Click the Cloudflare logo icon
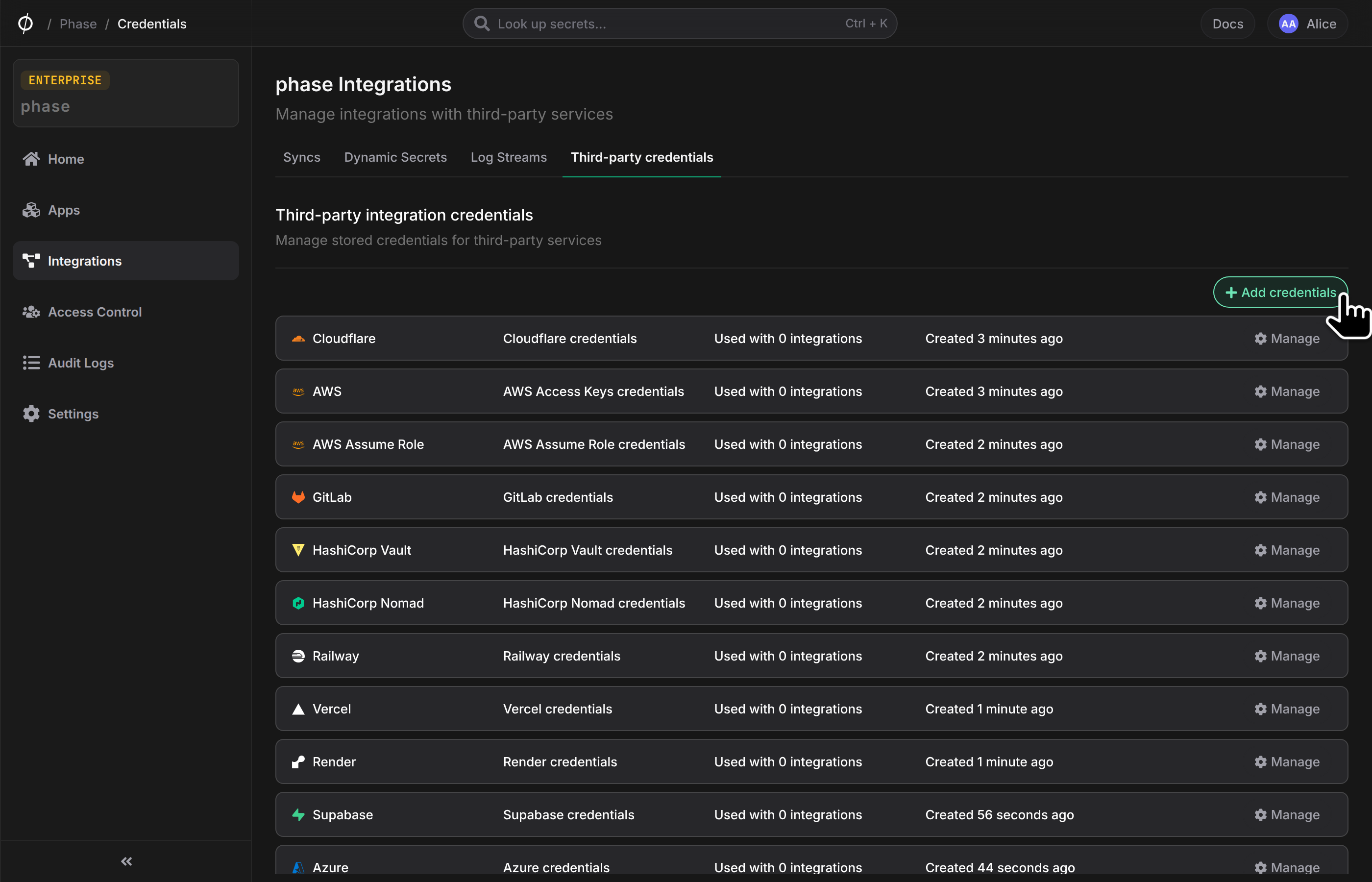 click(x=298, y=339)
